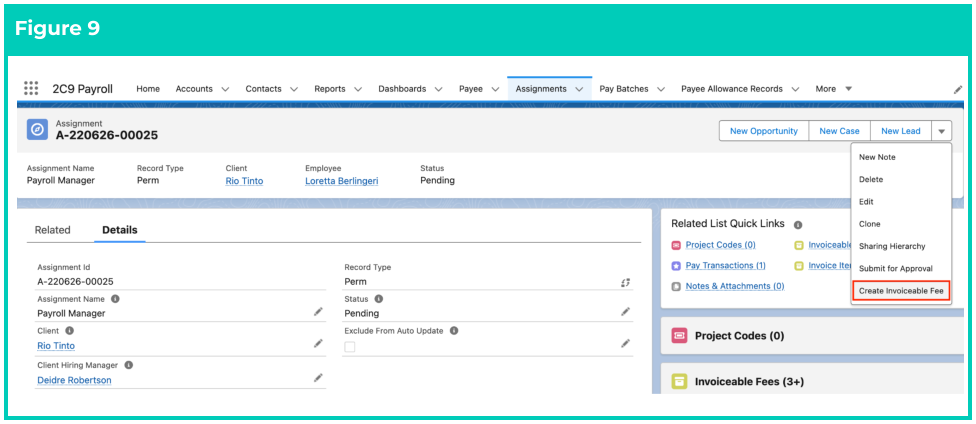The width and height of the screenshot is (976, 424).
Task: Expand Payee Allowance Records dropdown chevron
Action: click(795, 89)
